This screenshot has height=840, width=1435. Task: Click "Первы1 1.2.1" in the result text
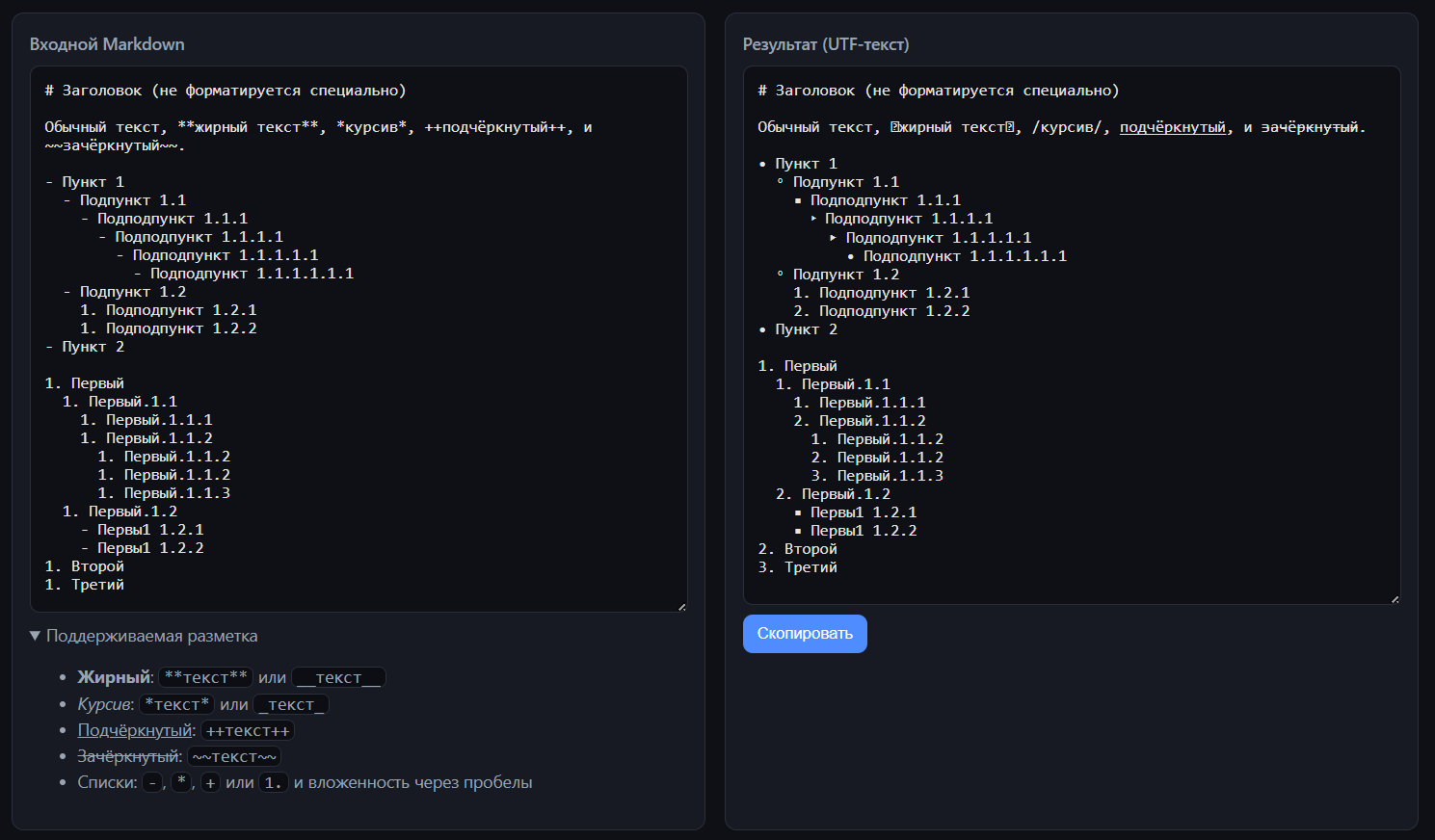(x=864, y=512)
